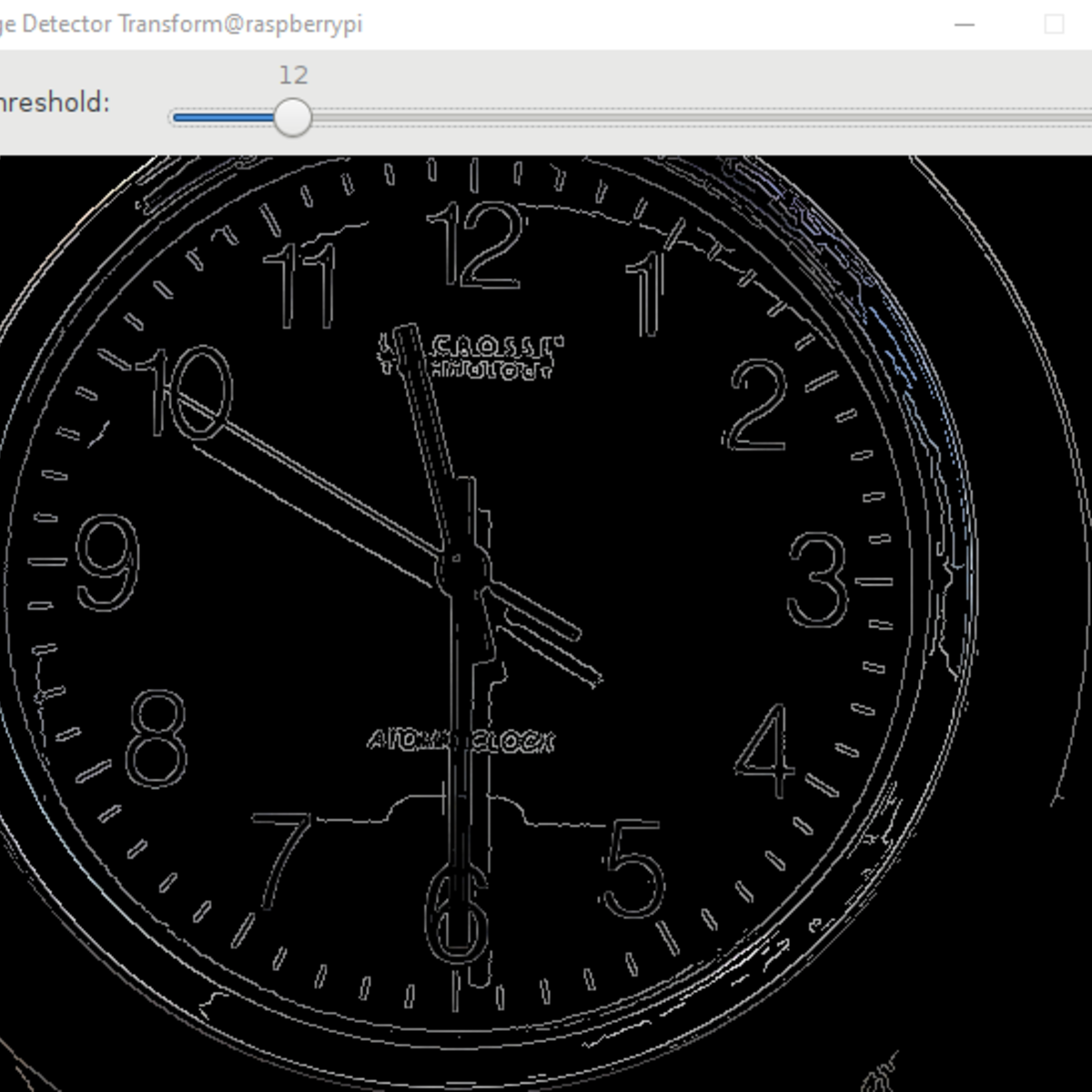Click the Edge Detector Transform window title
Image resolution: width=1092 pixels, height=1092 pixels.
[x=181, y=24]
